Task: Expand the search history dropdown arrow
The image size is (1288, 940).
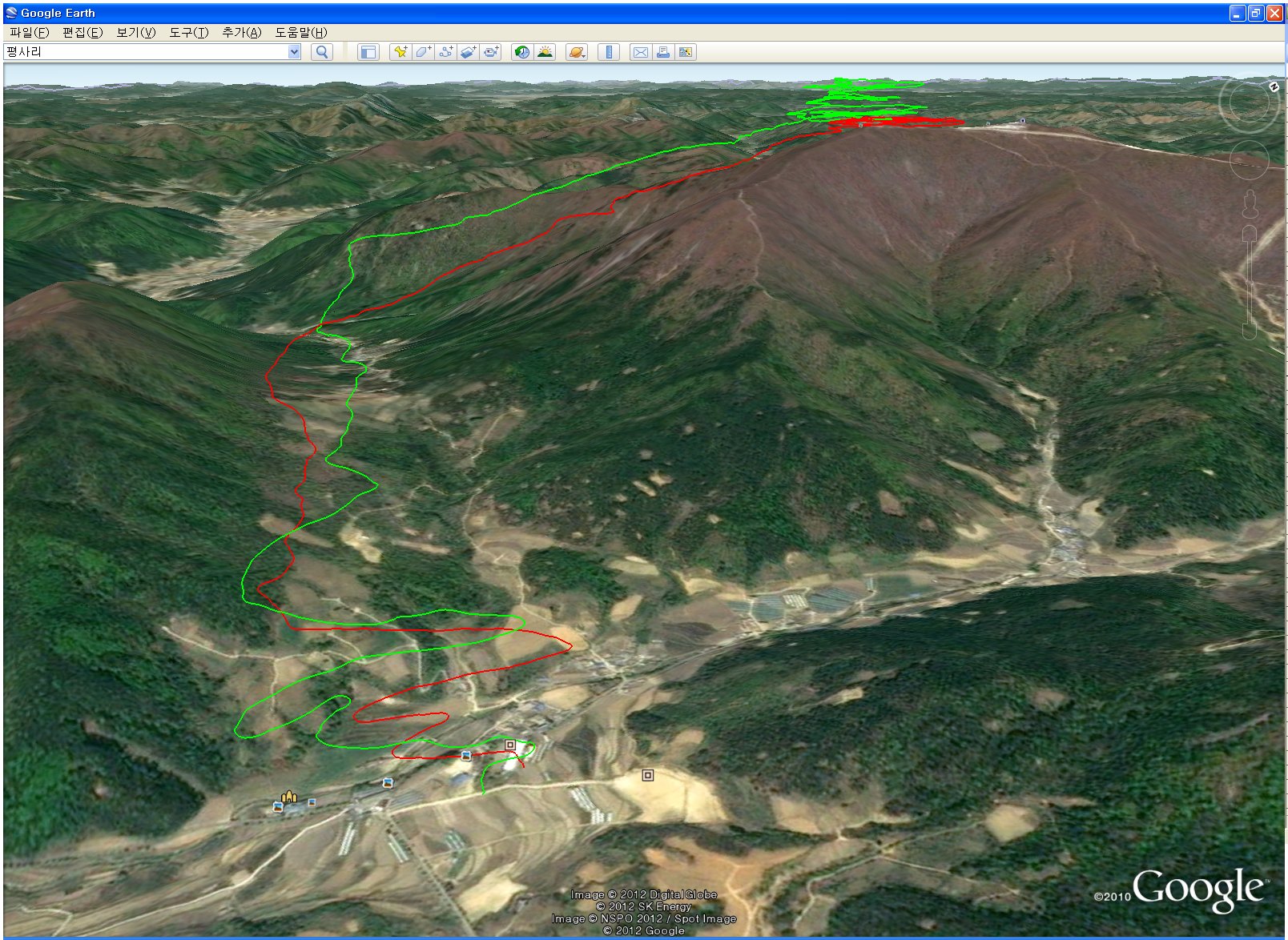Action: tap(294, 51)
